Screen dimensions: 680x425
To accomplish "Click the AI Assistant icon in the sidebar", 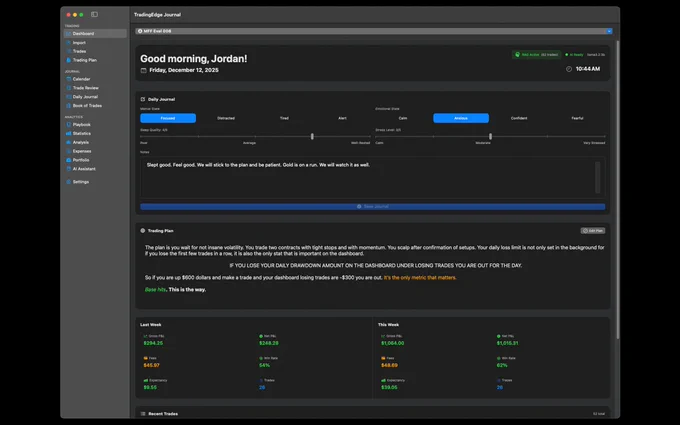I will 69,169.
